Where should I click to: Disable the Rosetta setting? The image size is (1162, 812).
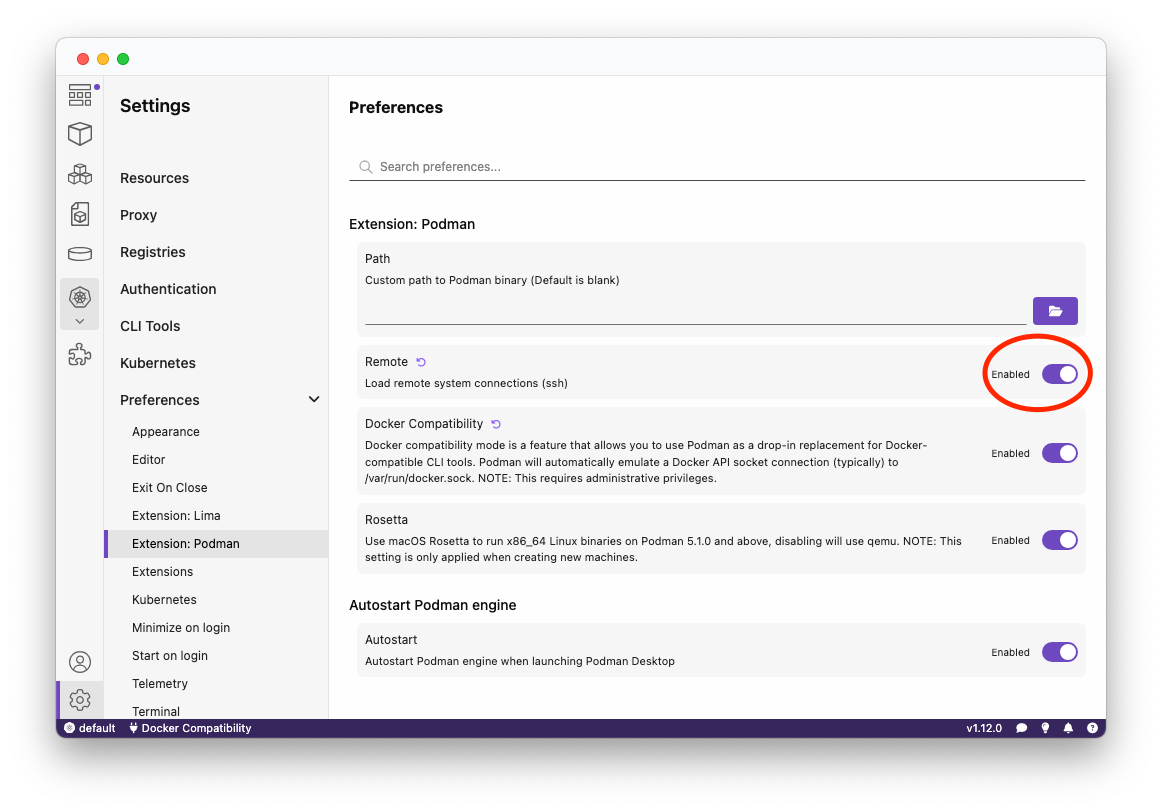(x=1059, y=540)
